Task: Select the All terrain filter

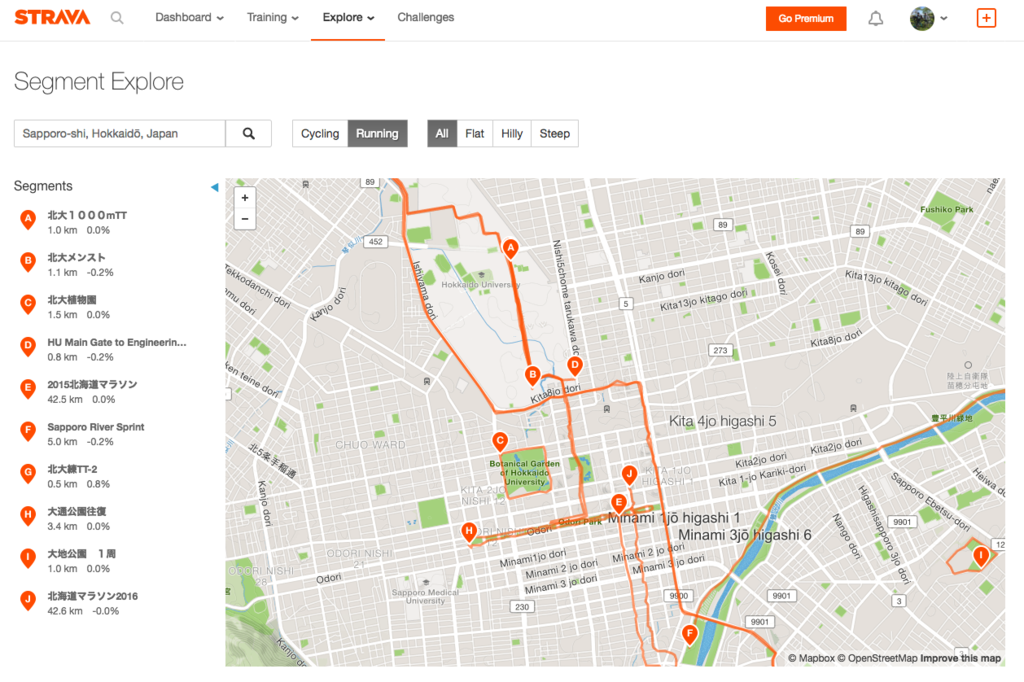Action: pos(442,133)
